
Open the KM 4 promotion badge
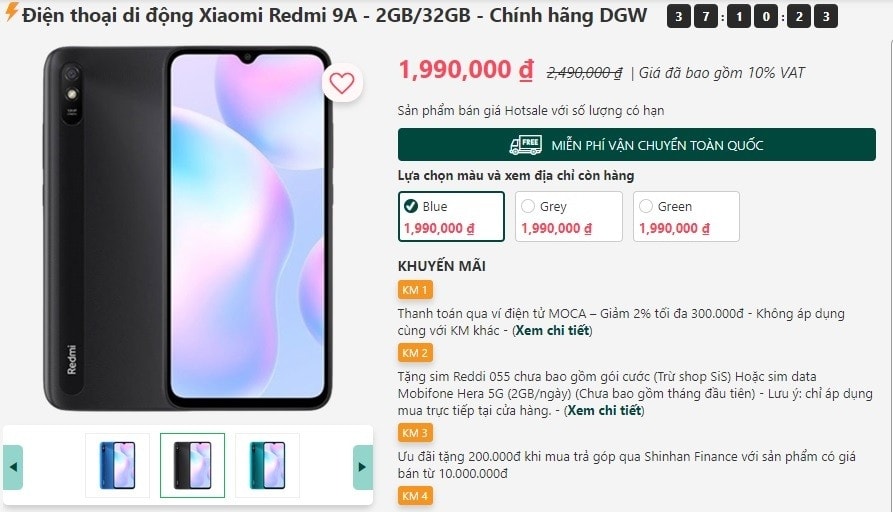click(x=415, y=495)
